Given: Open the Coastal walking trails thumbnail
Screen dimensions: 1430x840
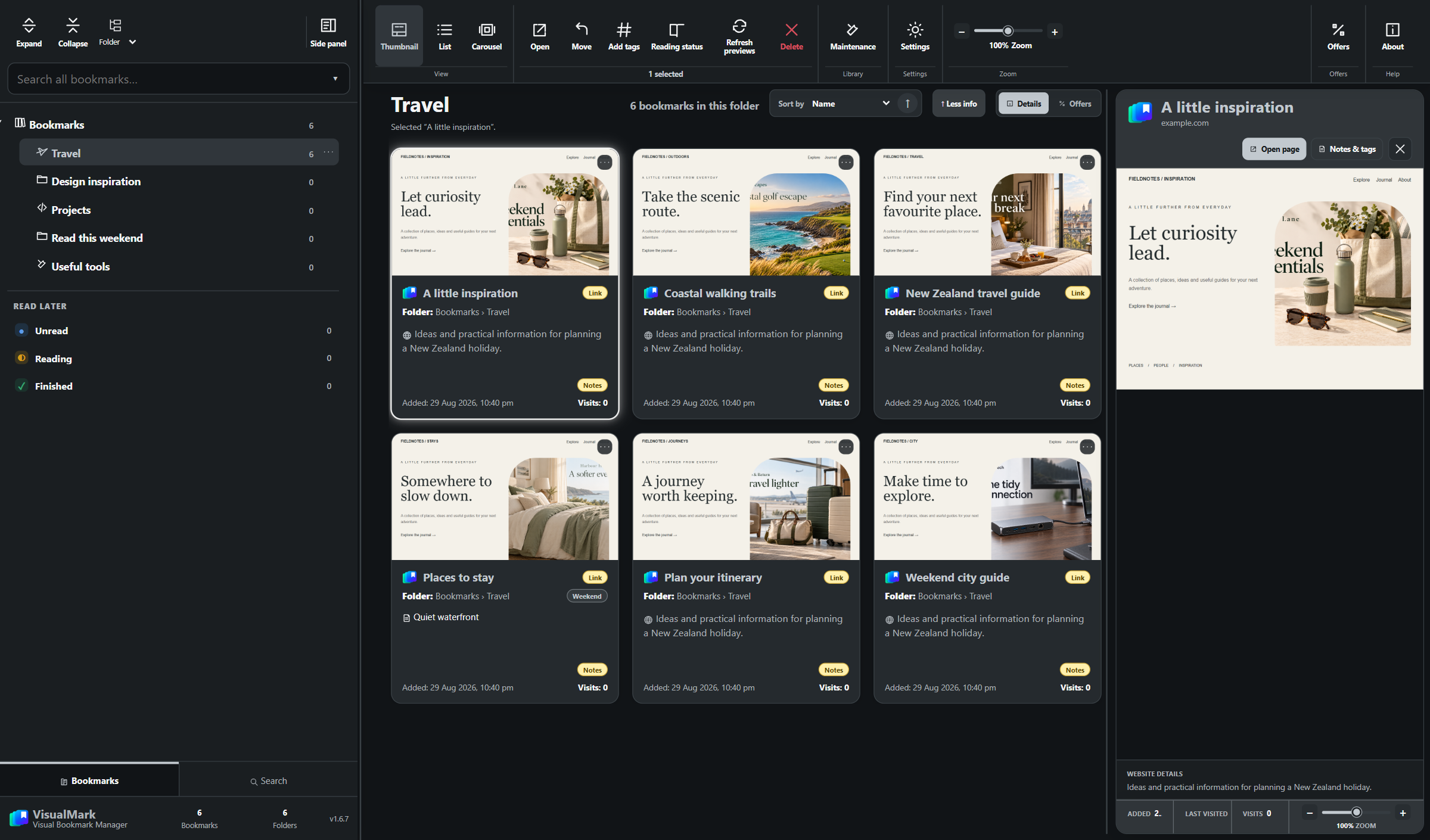Looking at the screenshot, I should click(x=746, y=212).
